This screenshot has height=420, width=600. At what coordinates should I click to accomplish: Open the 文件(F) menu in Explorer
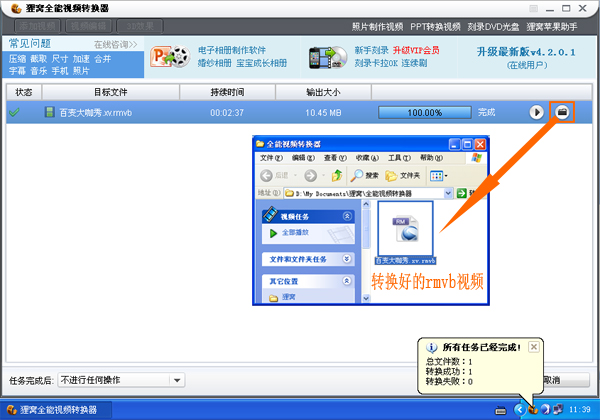[271, 158]
